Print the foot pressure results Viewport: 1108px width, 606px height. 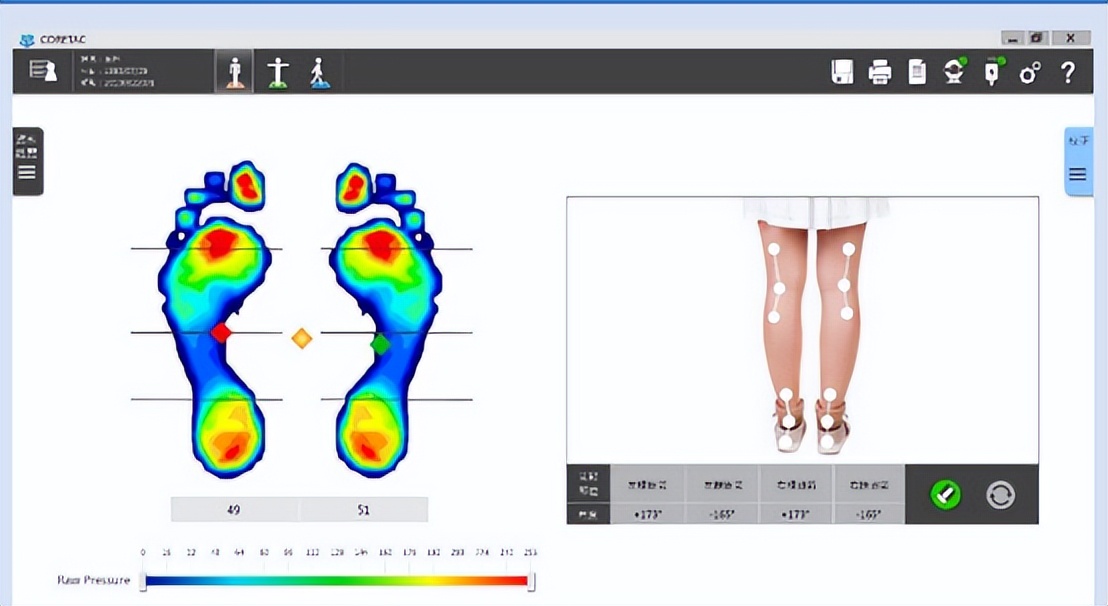tap(879, 72)
